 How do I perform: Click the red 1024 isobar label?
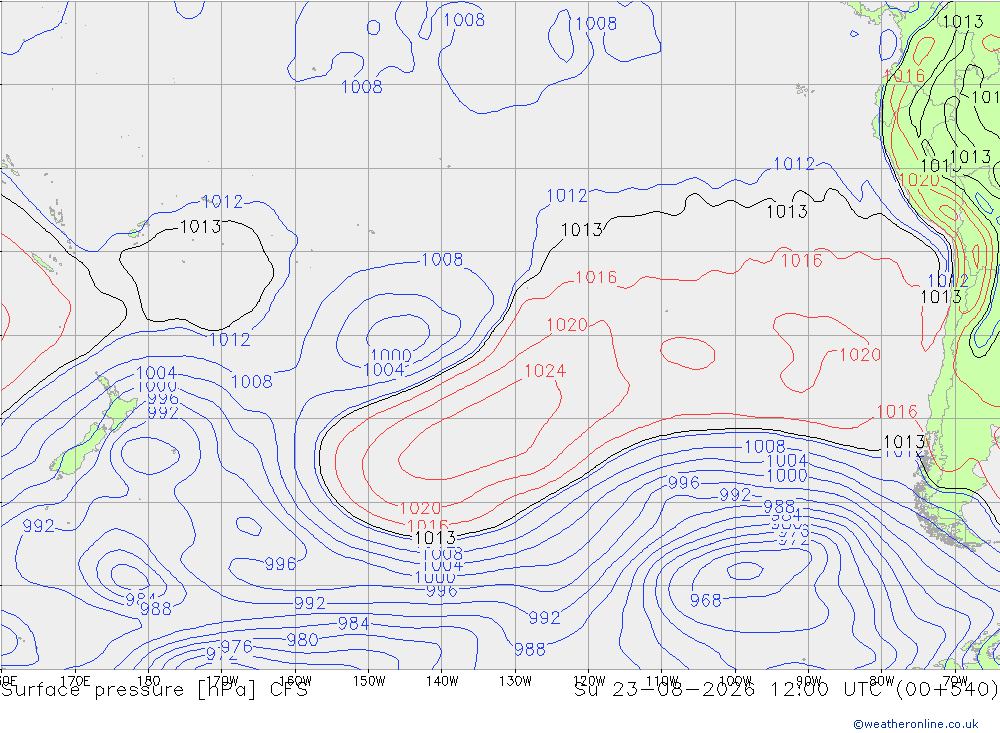[x=545, y=371]
